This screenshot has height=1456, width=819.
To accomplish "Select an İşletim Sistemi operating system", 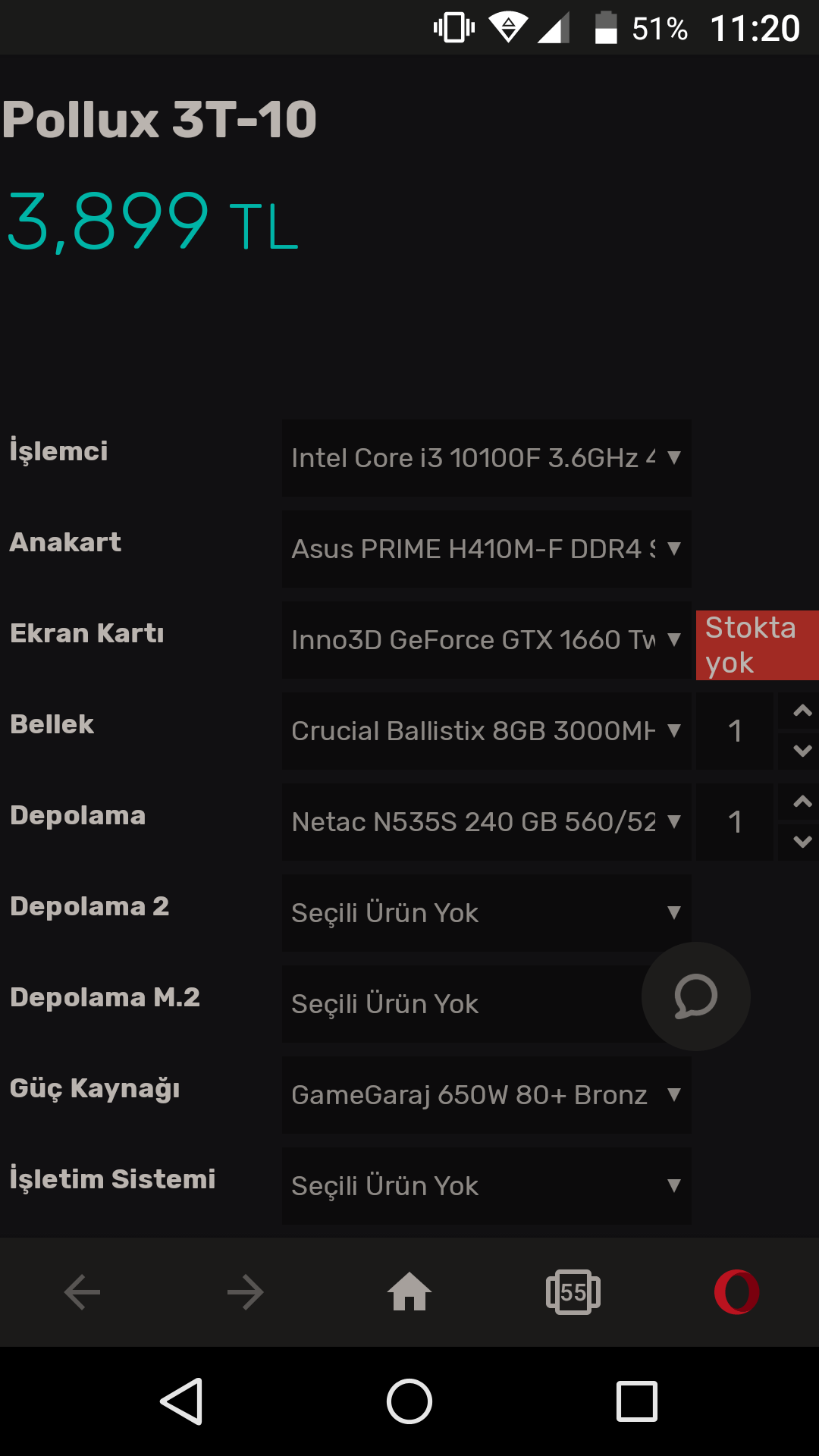I will click(x=486, y=1186).
